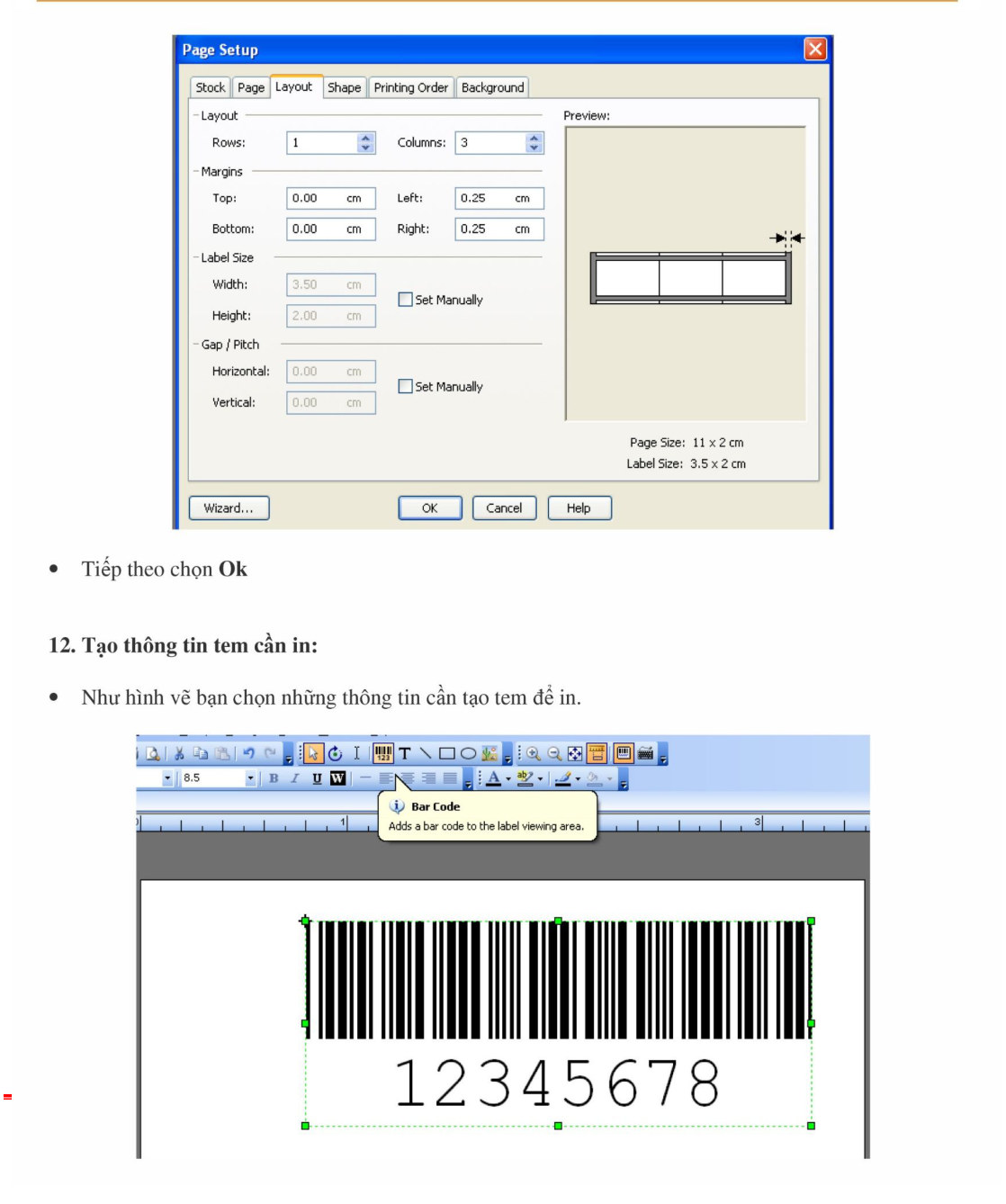Click the justify alignment icon

[450, 778]
